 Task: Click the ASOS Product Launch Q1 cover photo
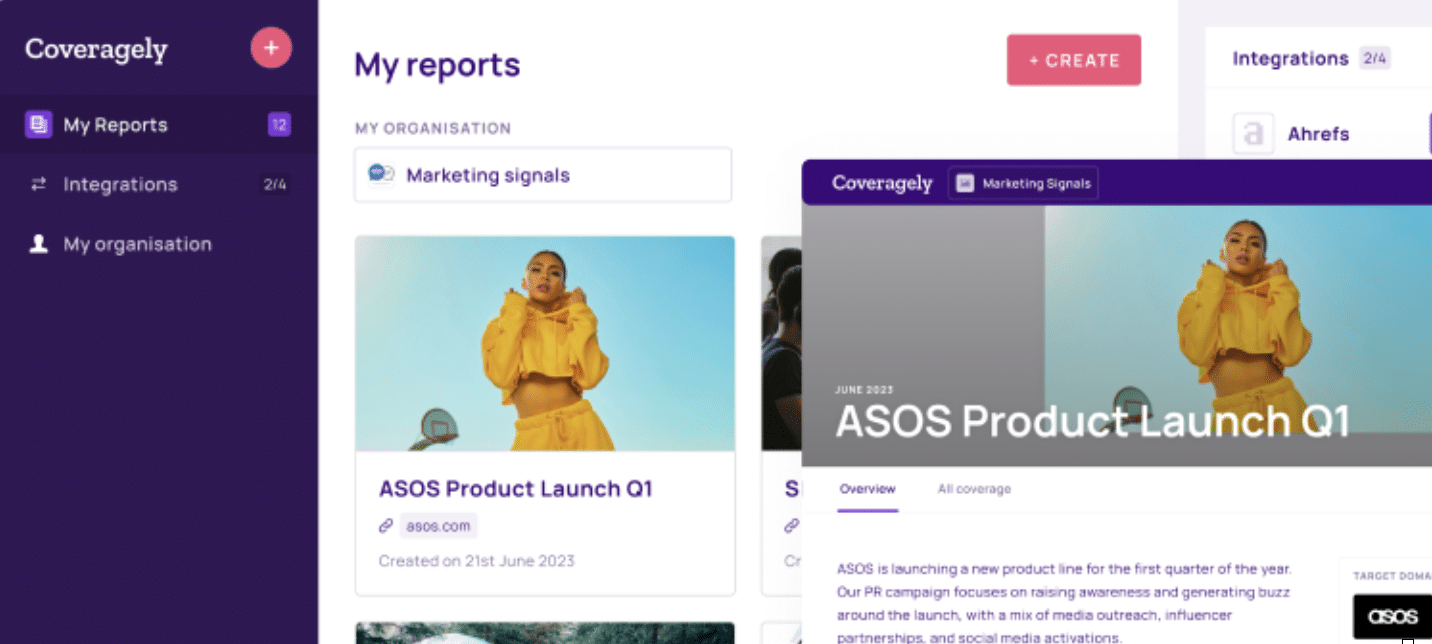tap(545, 343)
